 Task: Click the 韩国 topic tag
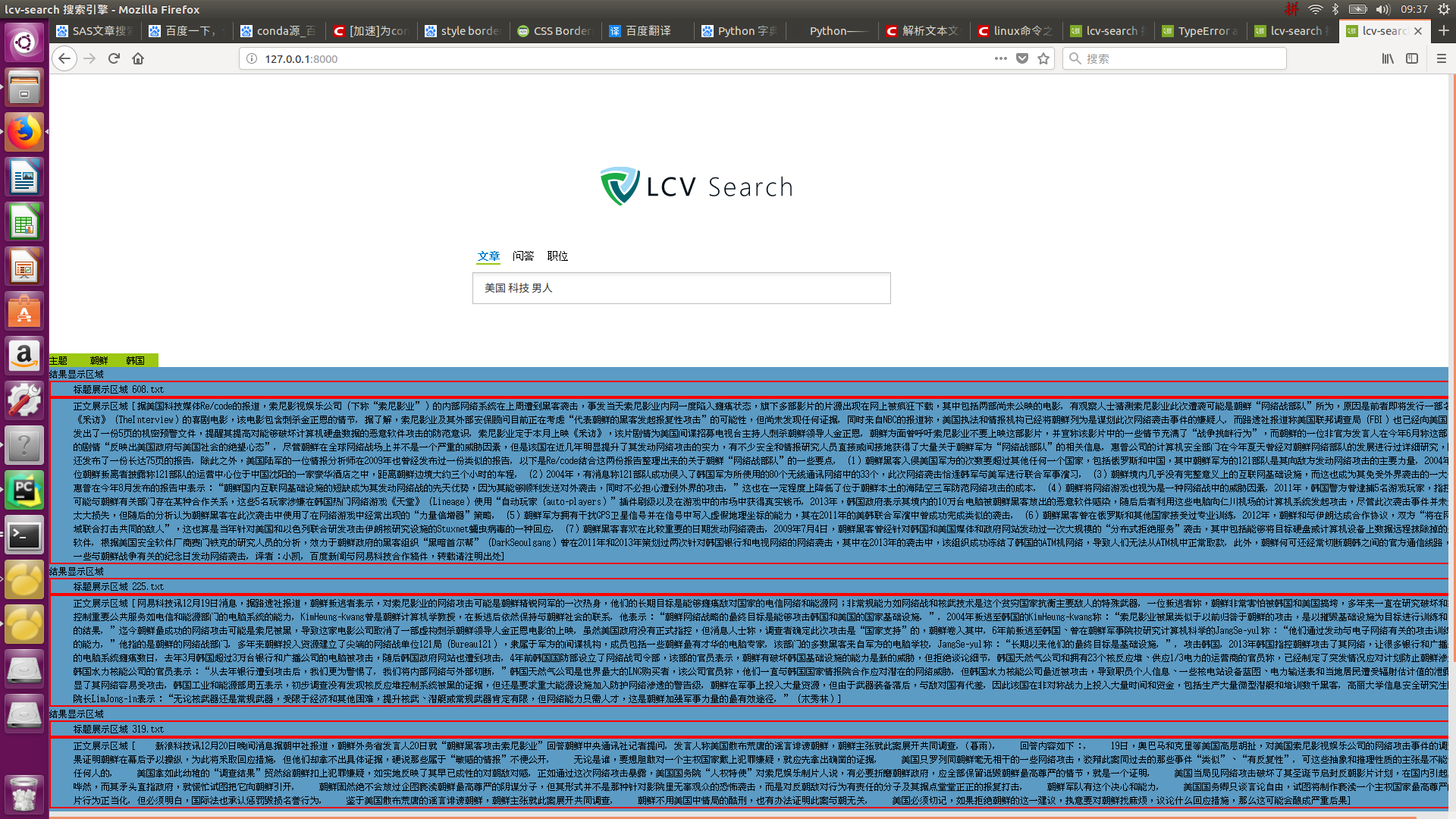[135, 361]
